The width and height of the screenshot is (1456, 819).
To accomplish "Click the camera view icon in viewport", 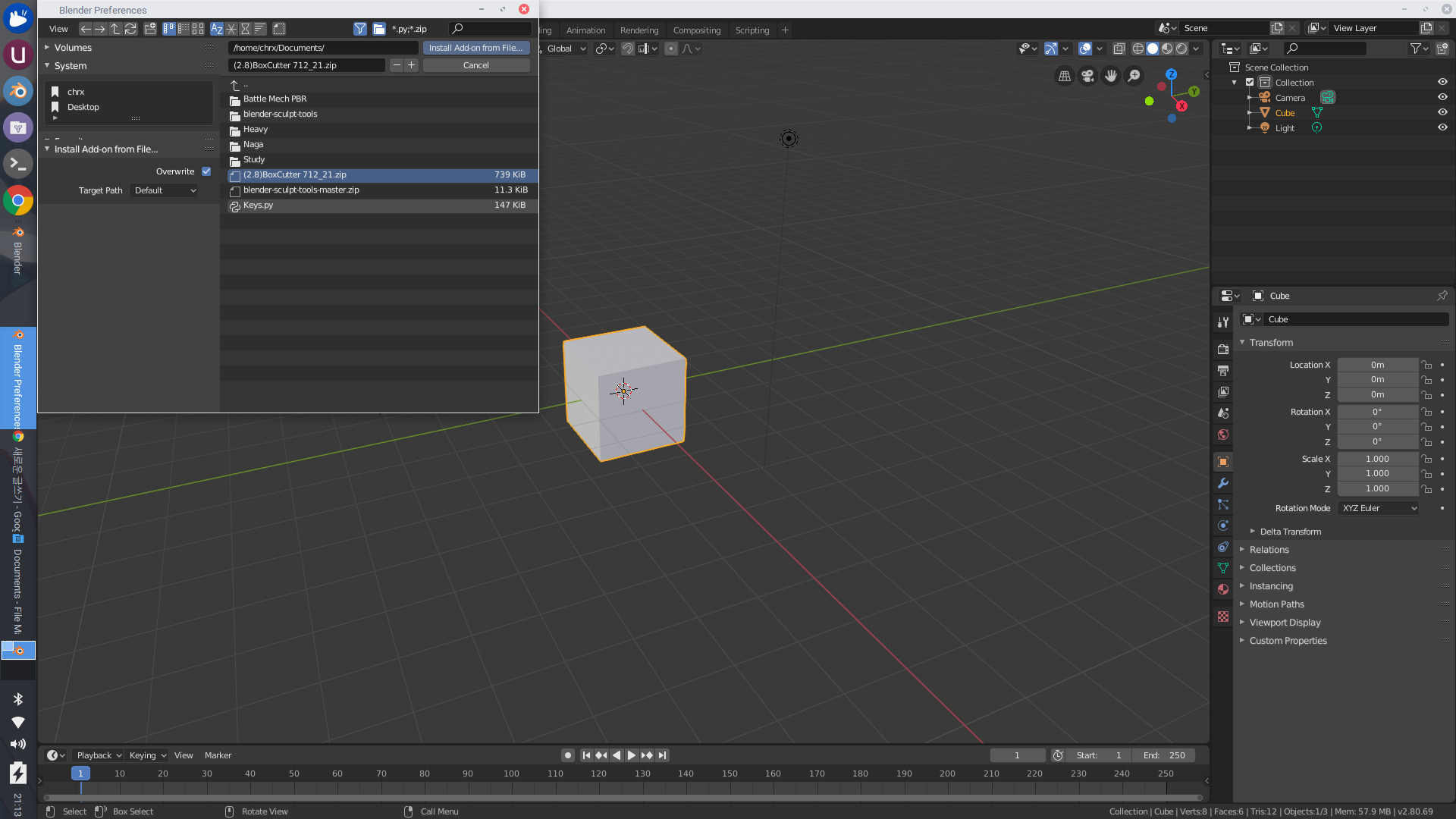I will tap(1088, 76).
